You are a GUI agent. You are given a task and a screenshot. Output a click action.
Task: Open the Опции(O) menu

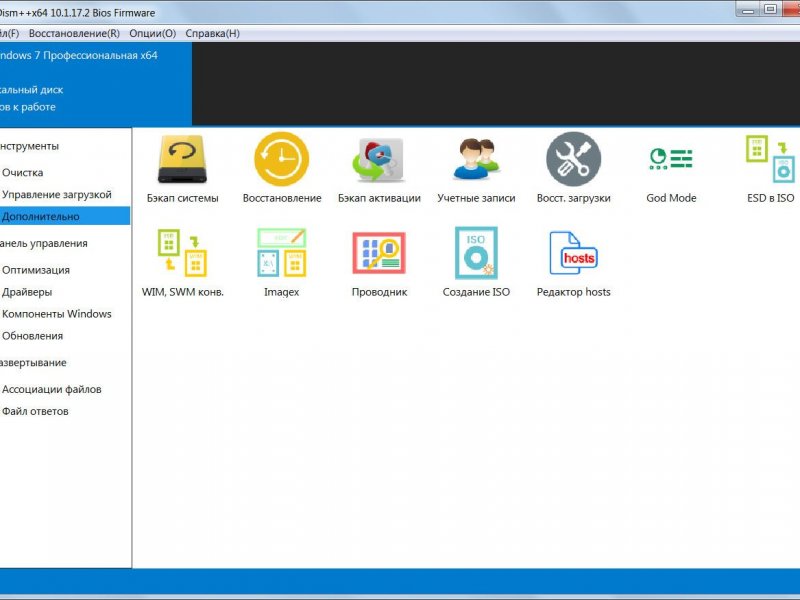click(x=153, y=34)
